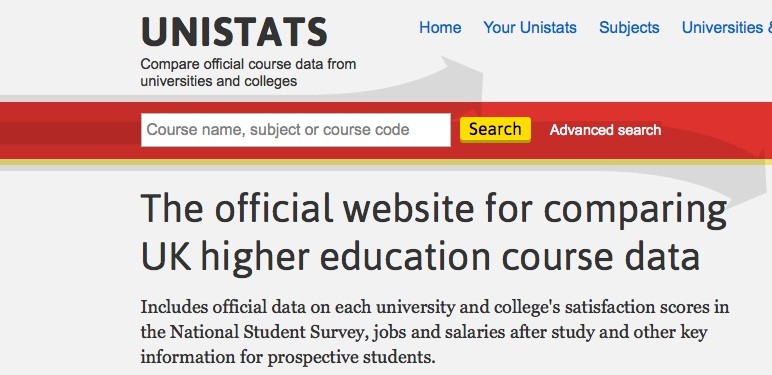Go to Your Unistats page

tap(530, 28)
